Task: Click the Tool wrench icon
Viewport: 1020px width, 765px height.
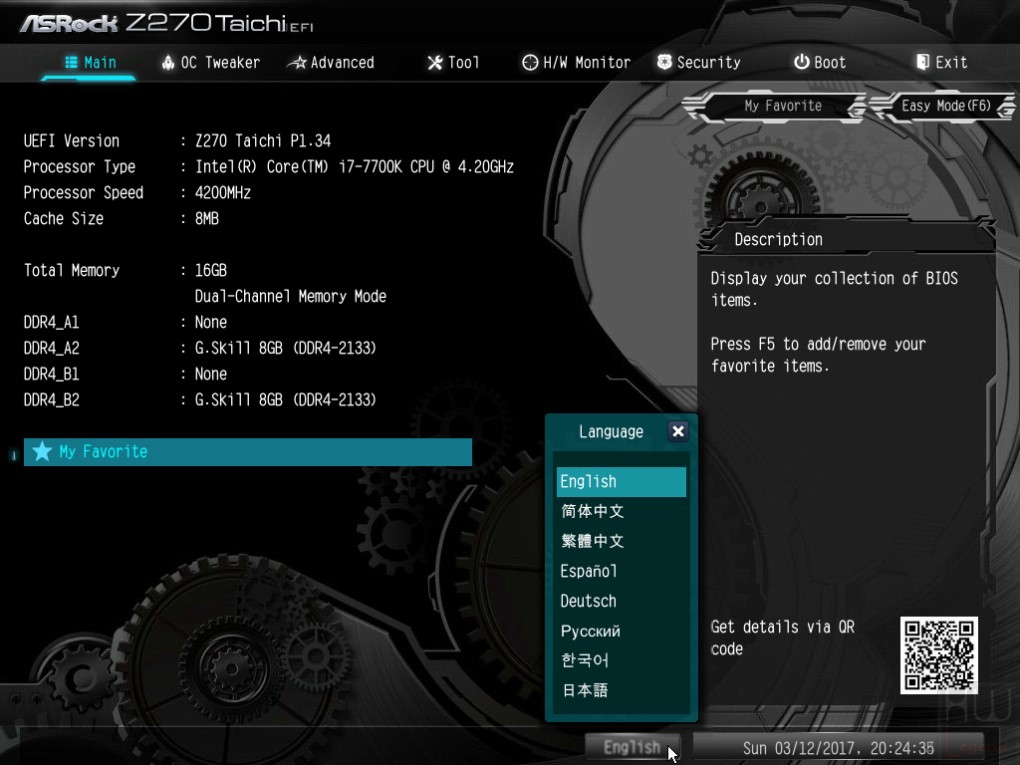Action: point(435,62)
